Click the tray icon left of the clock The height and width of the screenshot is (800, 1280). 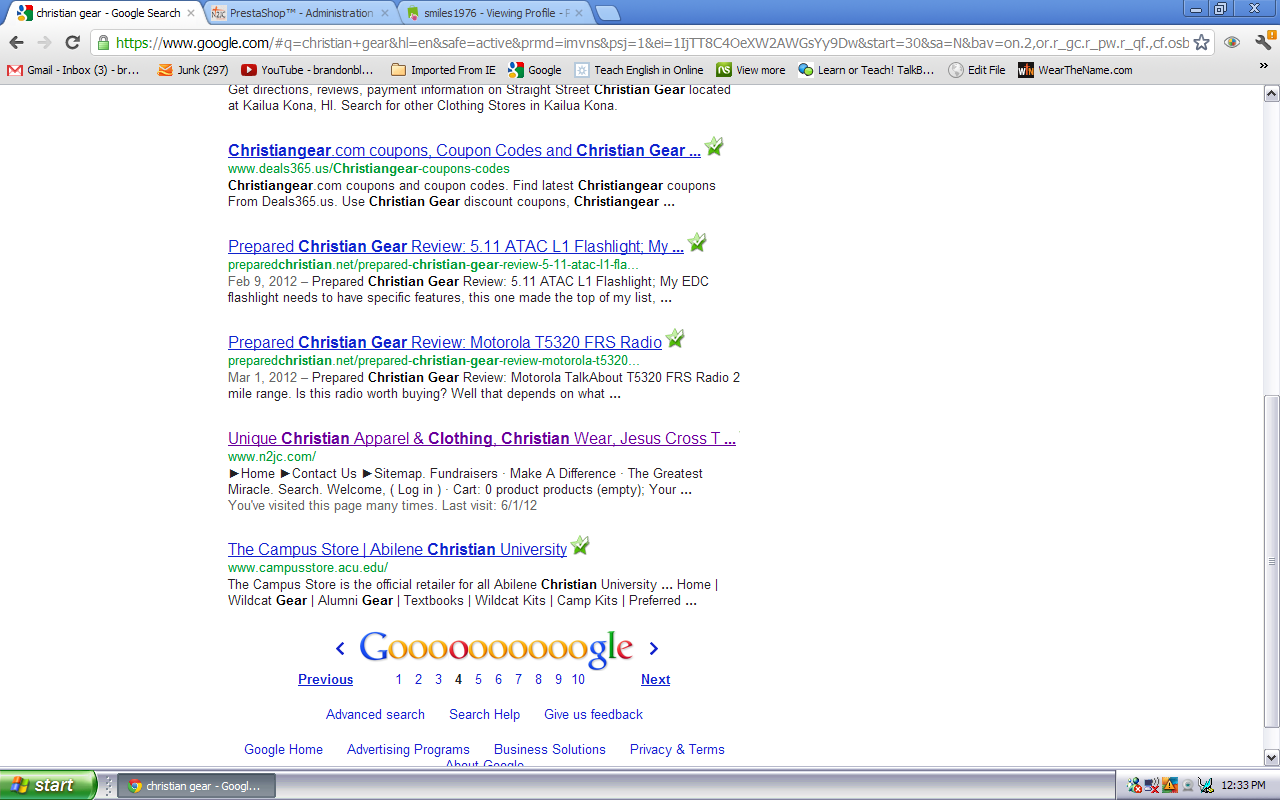coord(1205,785)
